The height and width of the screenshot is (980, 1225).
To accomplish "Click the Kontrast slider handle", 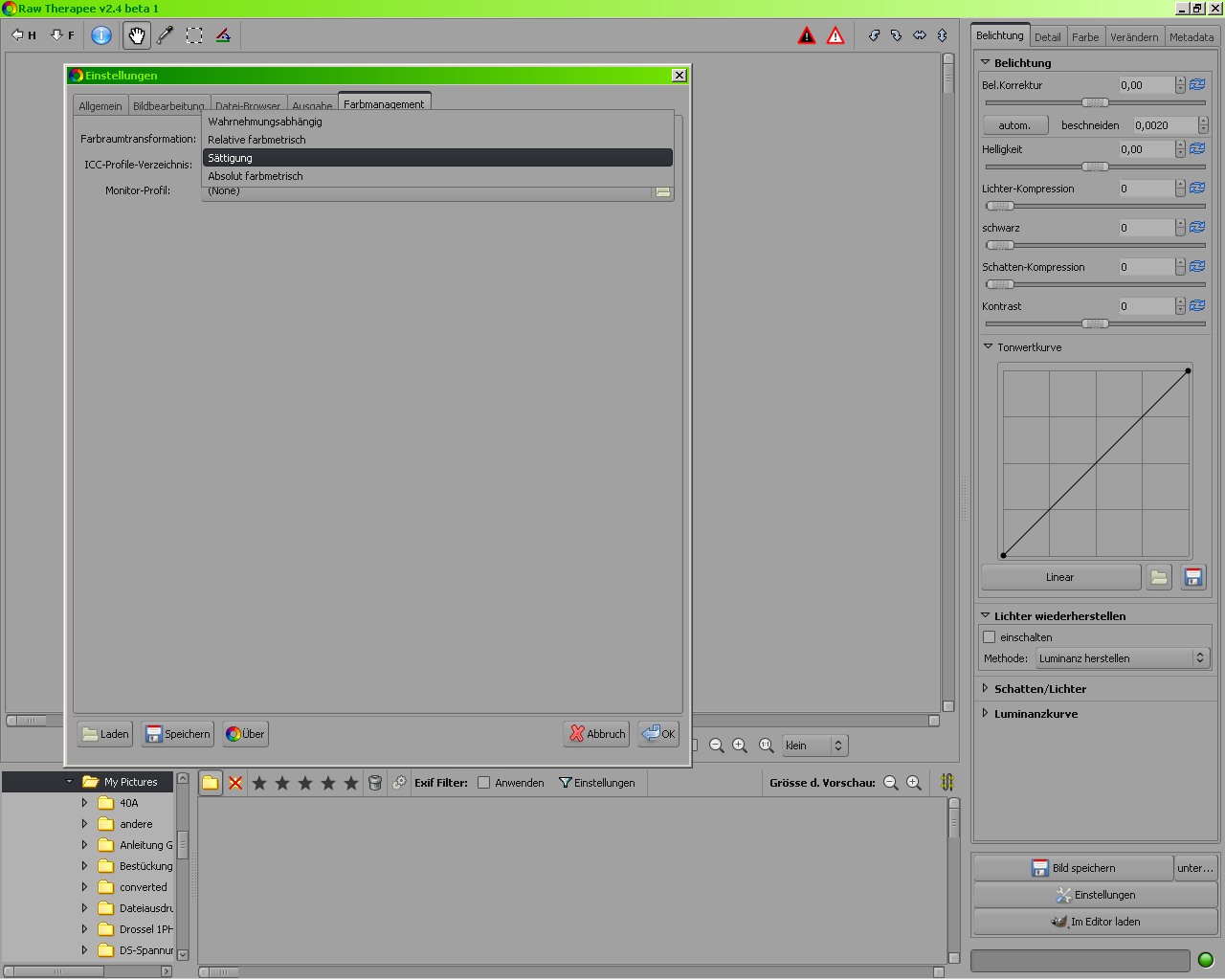I will pos(1095,324).
